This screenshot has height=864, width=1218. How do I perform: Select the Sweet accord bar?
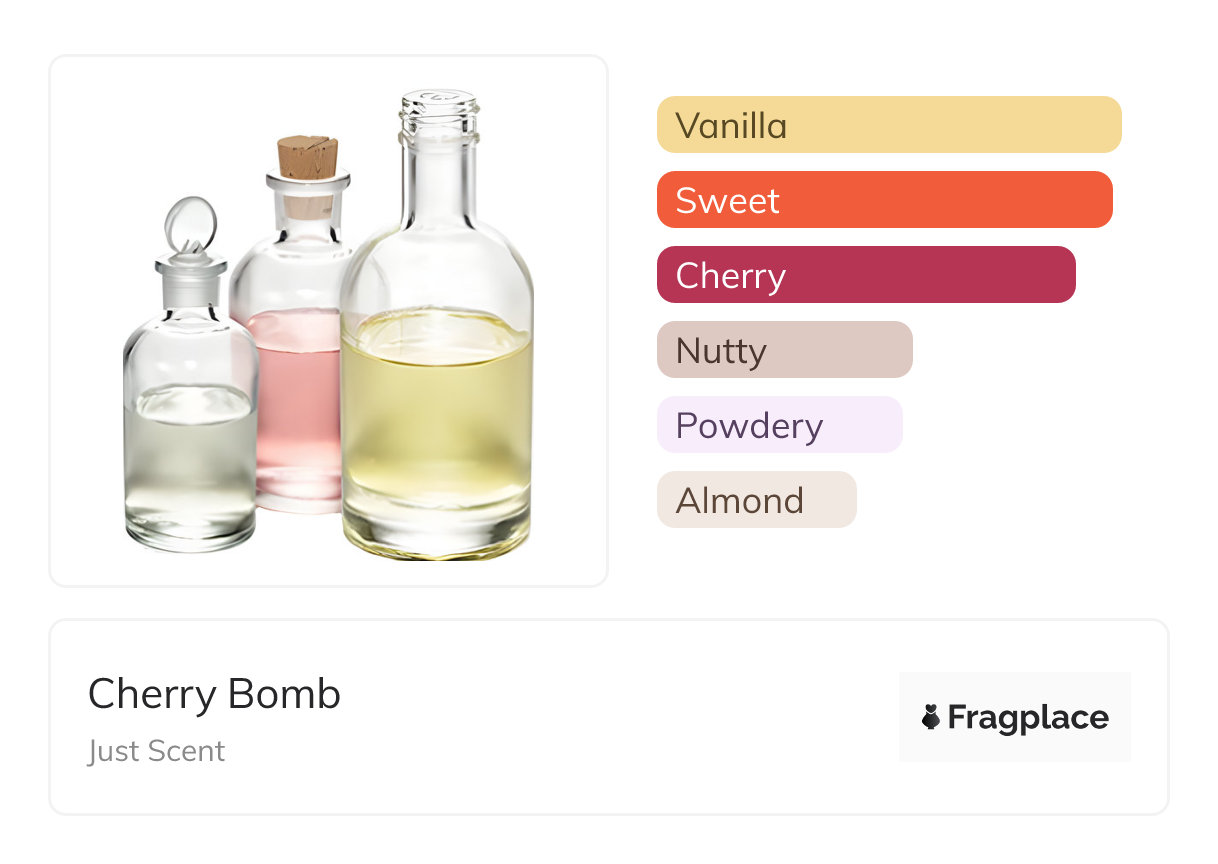pos(884,200)
